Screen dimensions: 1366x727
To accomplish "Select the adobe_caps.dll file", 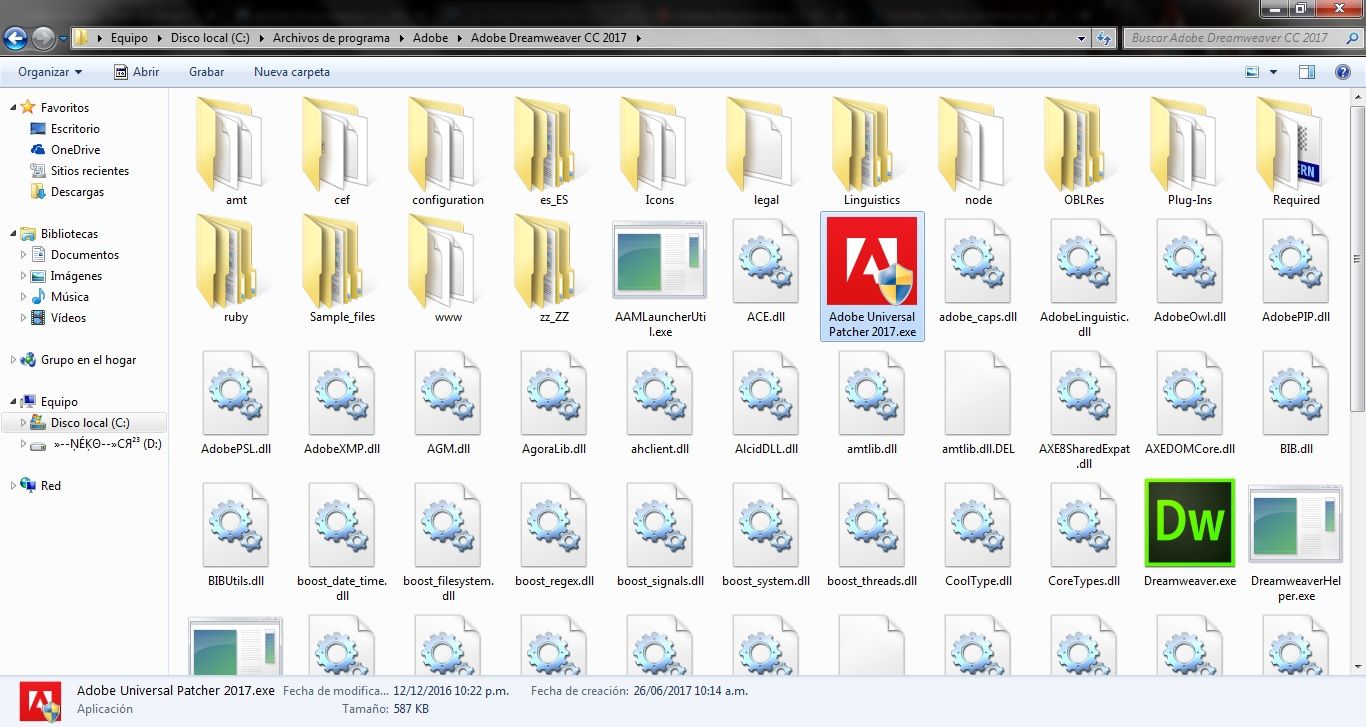I will [978, 271].
